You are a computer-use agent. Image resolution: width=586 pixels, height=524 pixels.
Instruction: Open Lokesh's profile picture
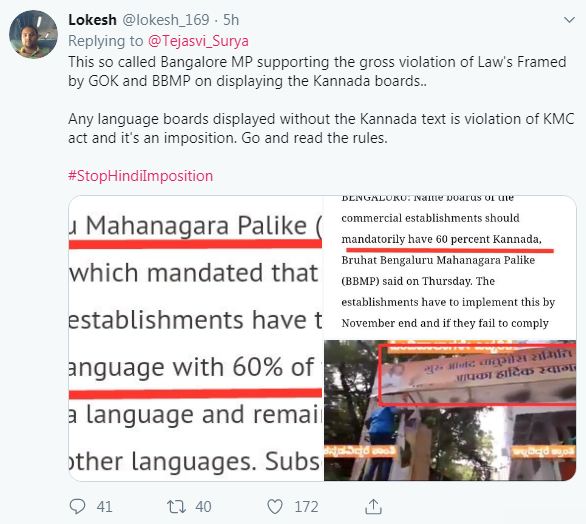pyautogui.click(x=33, y=34)
